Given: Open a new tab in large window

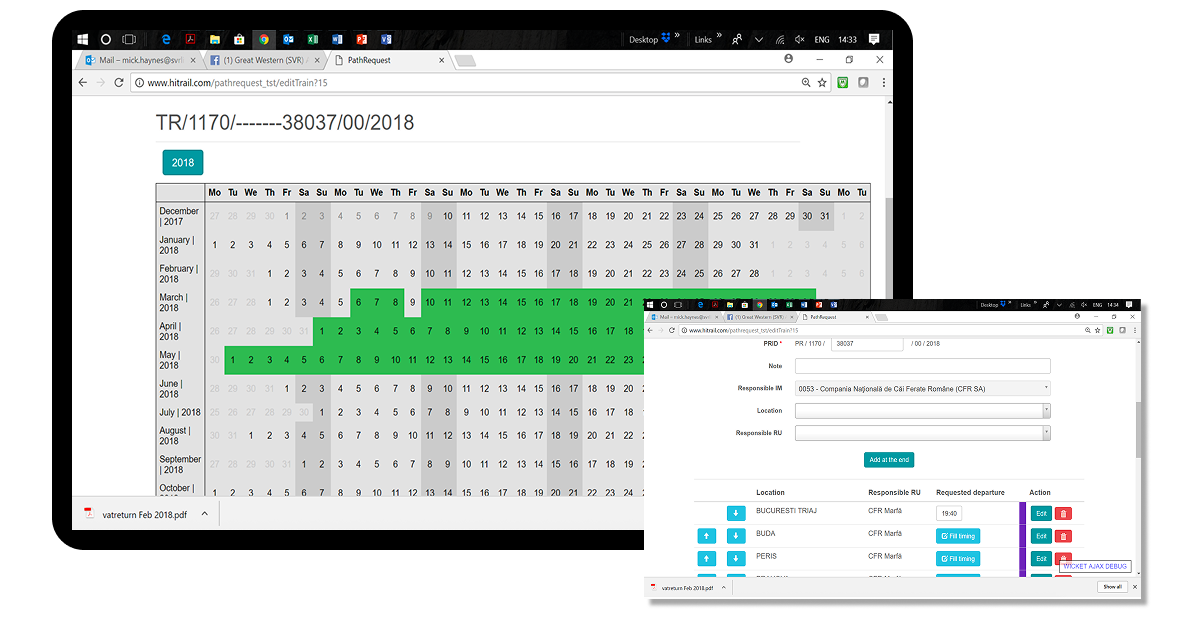Looking at the screenshot, I should [465, 61].
